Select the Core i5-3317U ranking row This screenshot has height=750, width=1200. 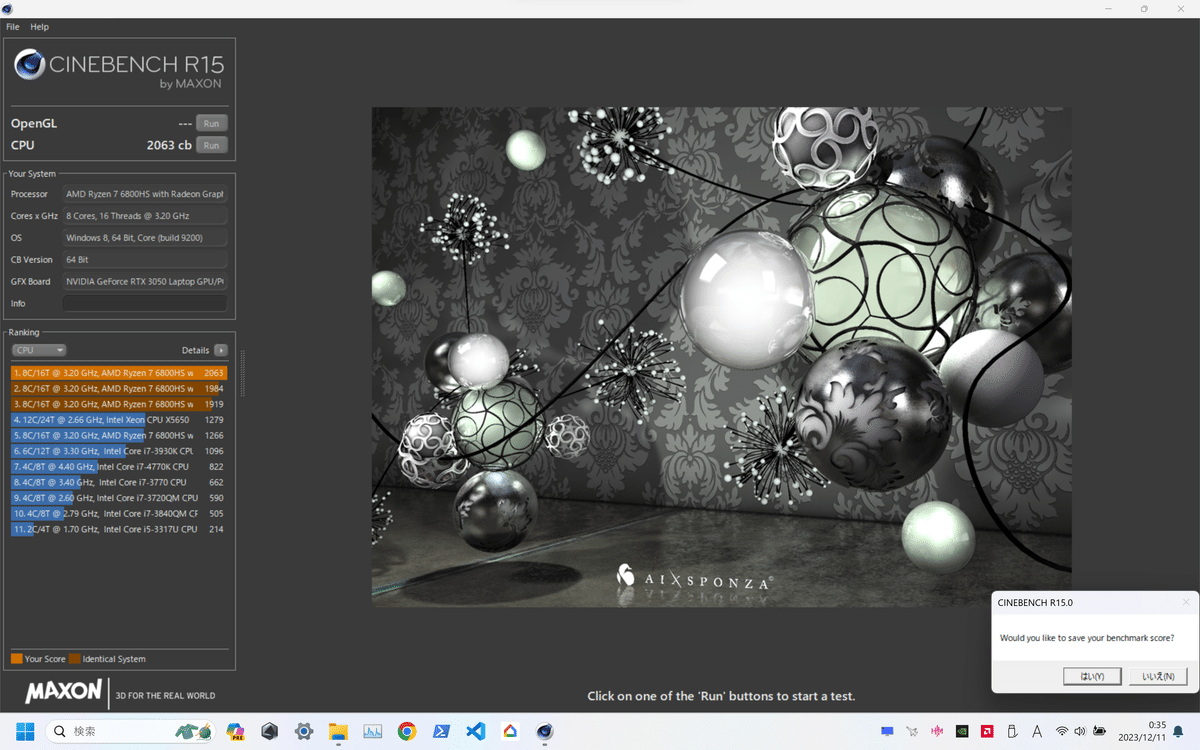[x=119, y=529]
